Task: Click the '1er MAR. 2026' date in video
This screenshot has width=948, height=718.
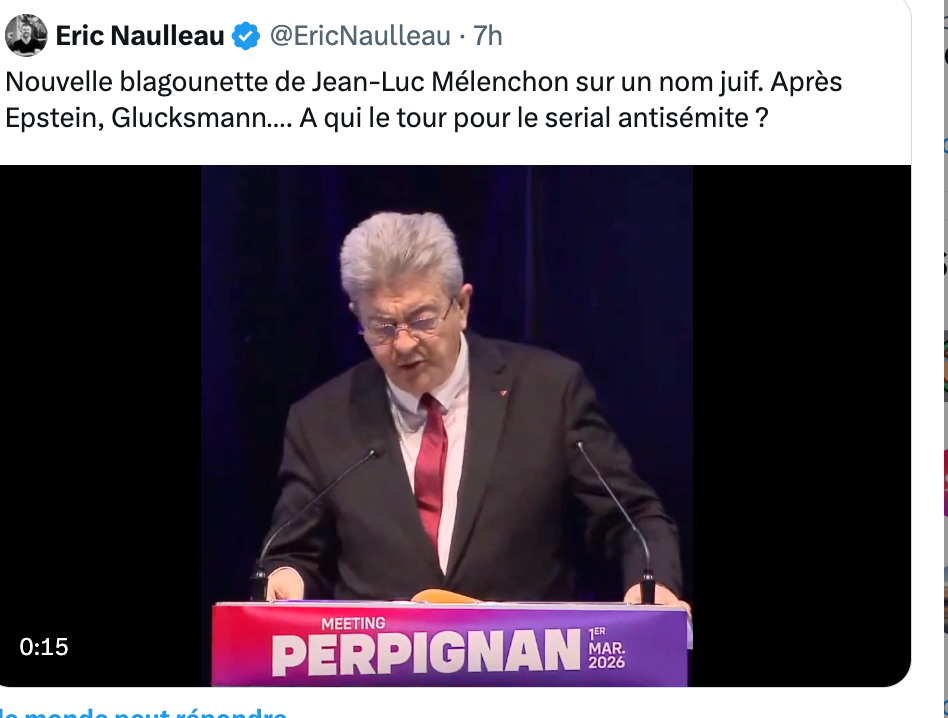Action: coord(606,648)
